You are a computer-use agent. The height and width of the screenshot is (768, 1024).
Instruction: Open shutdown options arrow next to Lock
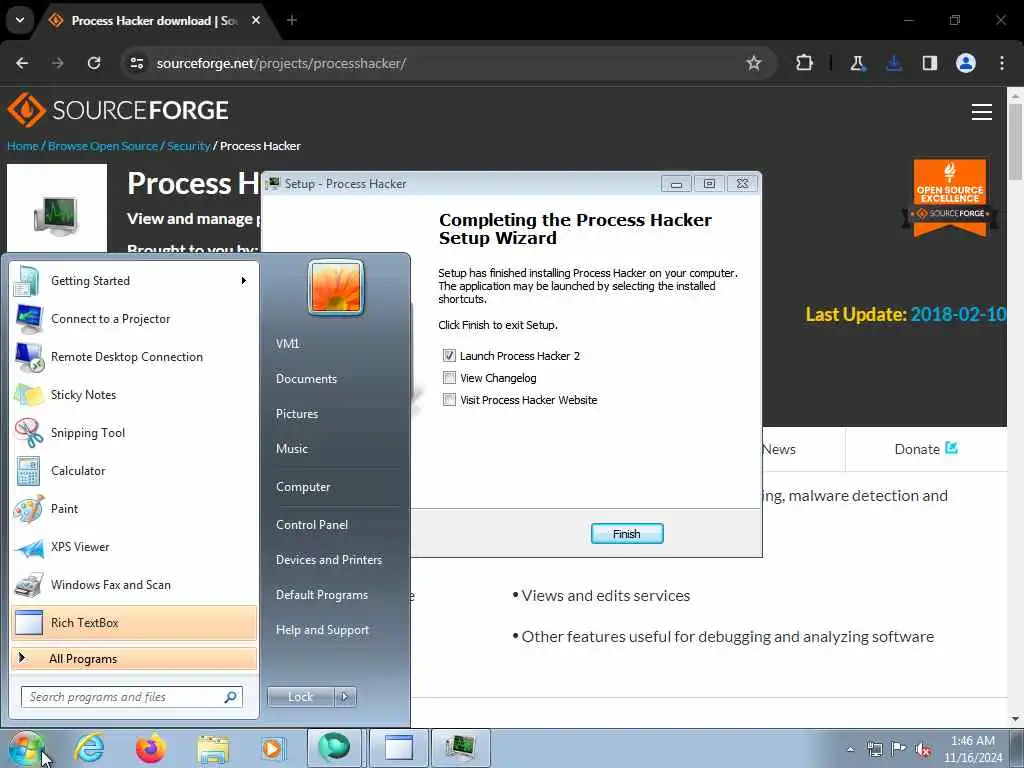coord(345,697)
